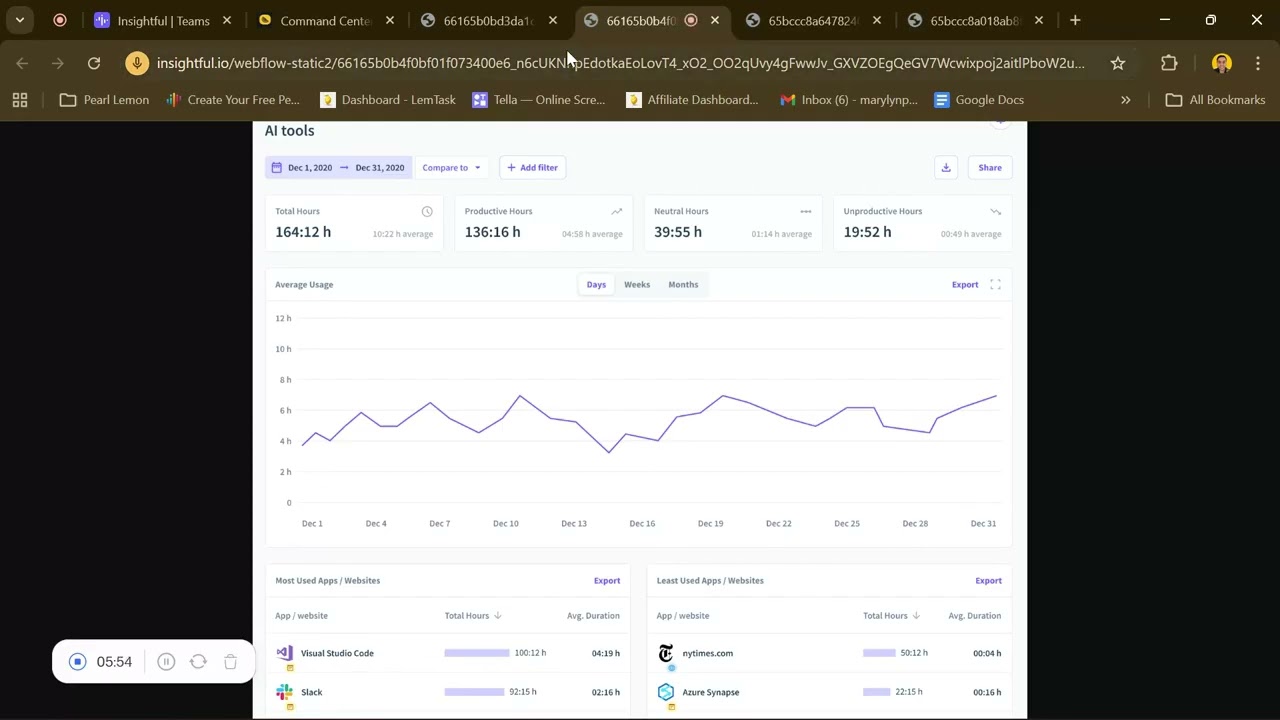Image resolution: width=1280 pixels, height=720 pixels.
Task: Restart the recording in the recorder widget
Action: click(x=198, y=662)
